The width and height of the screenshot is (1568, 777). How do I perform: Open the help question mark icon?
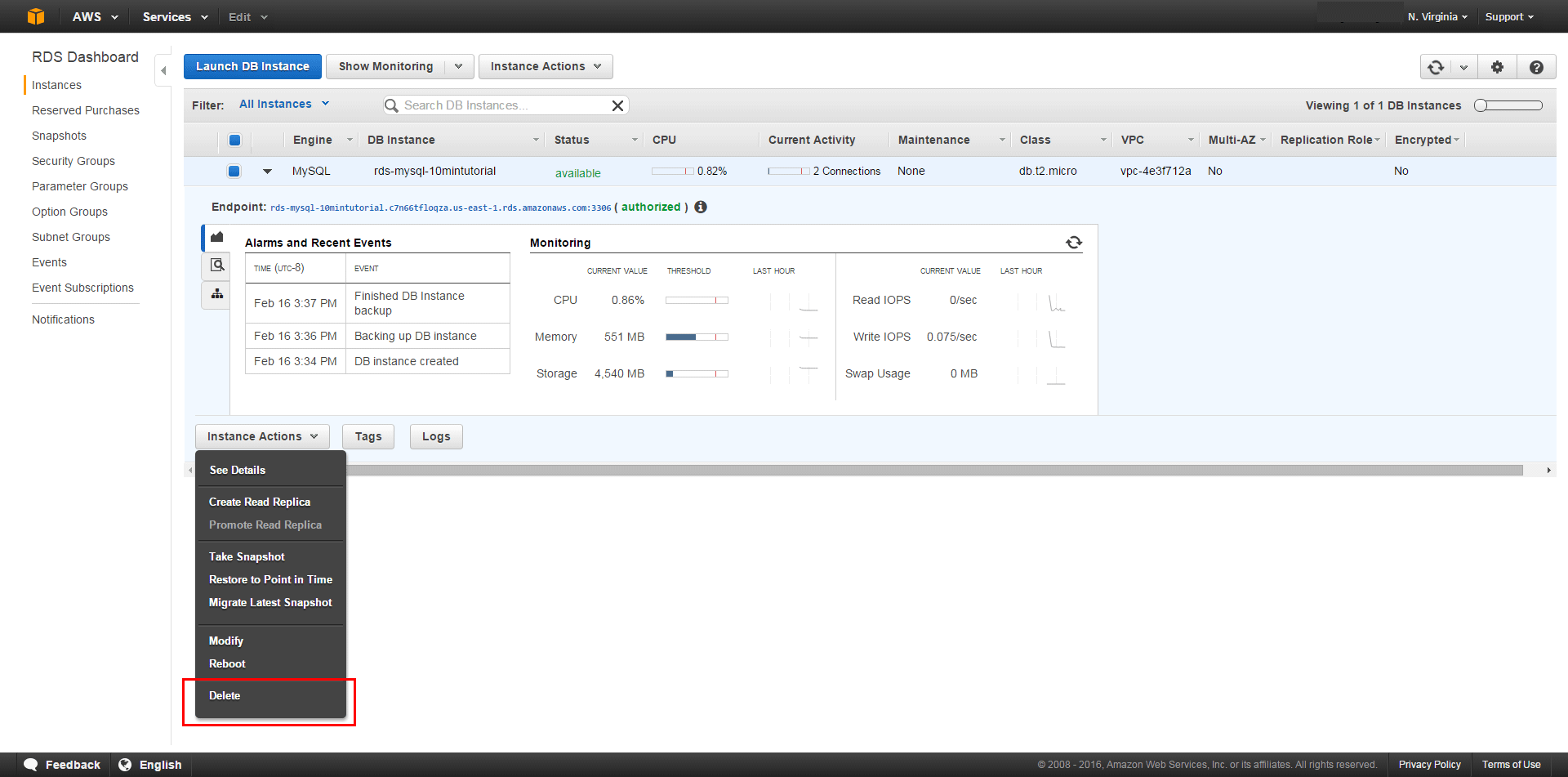point(1536,67)
